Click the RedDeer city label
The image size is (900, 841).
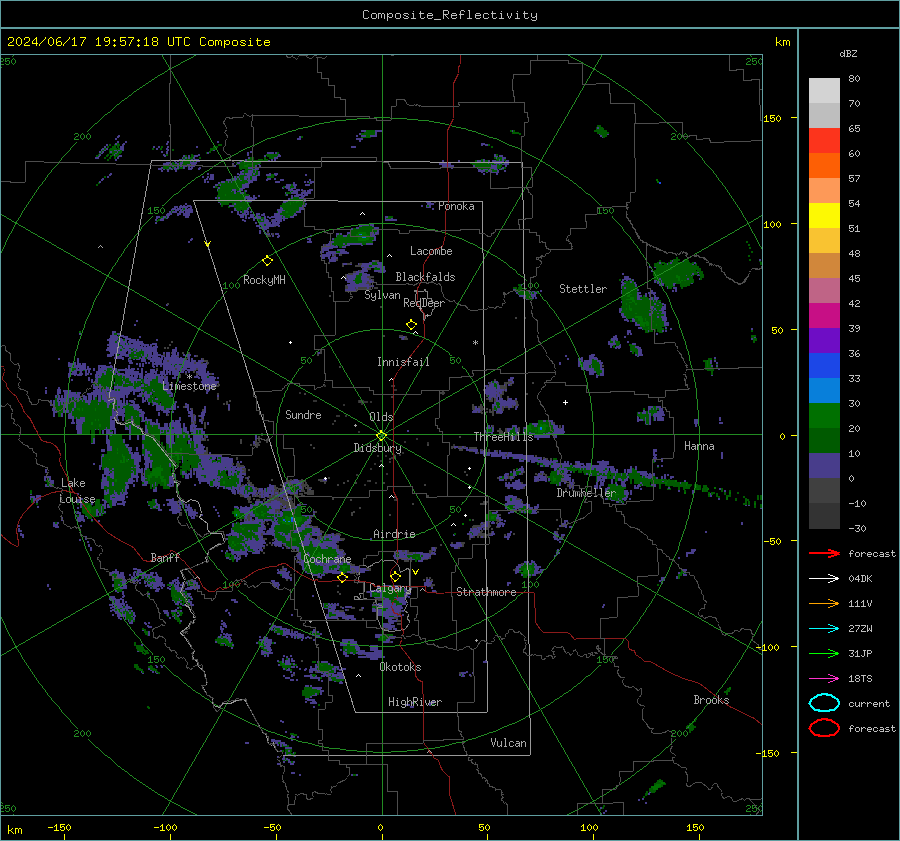click(424, 303)
